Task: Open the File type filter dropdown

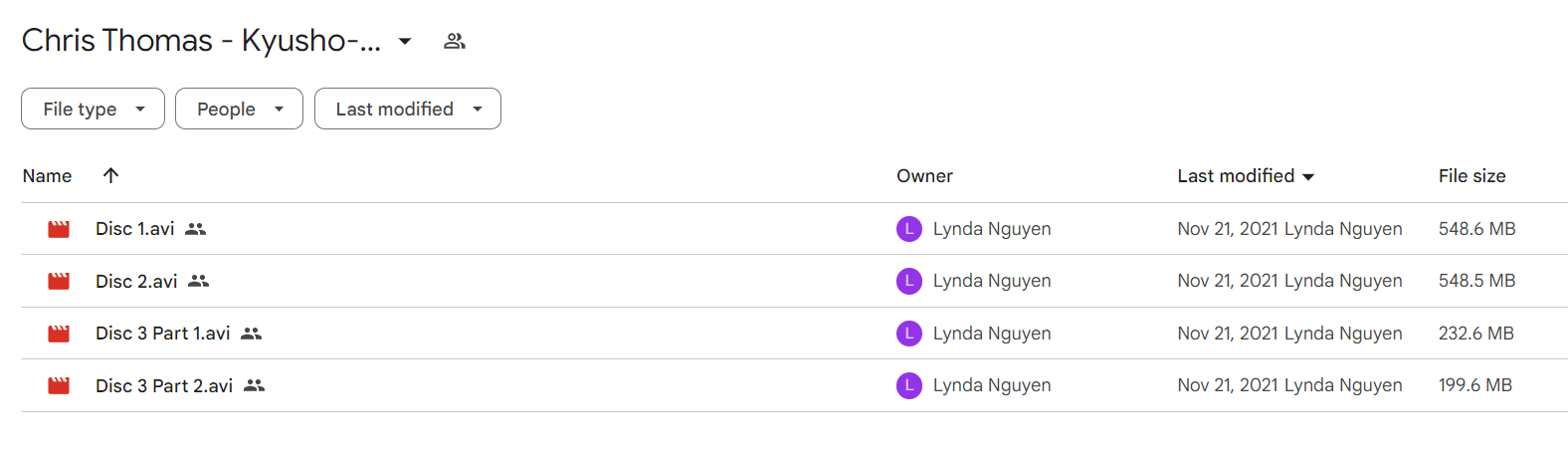Action: coord(93,109)
